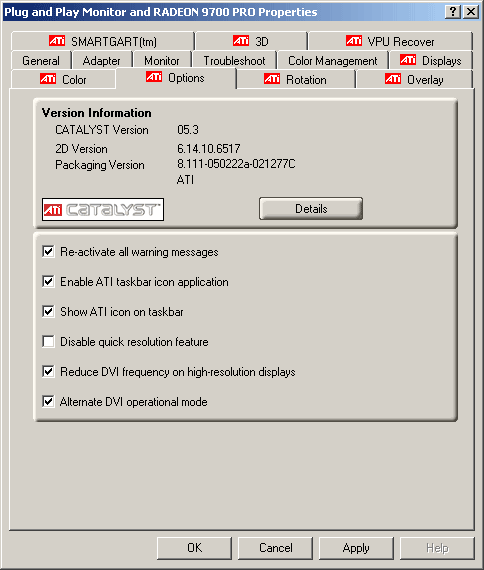Open version Details button

pyautogui.click(x=311, y=209)
